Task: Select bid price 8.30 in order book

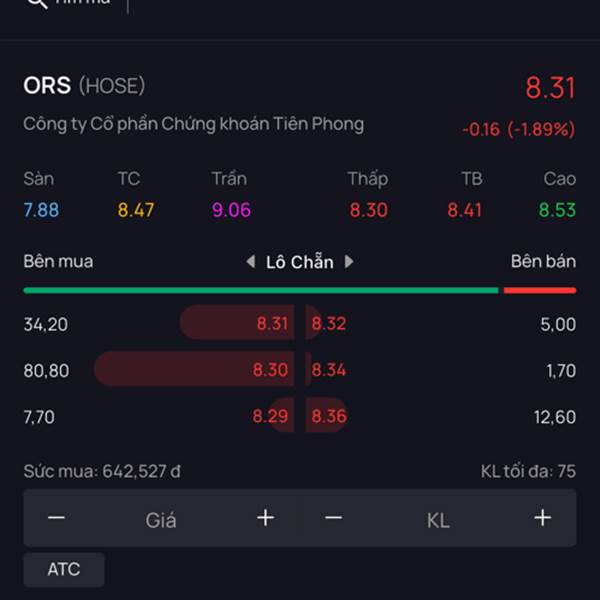Action: point(270,370)
